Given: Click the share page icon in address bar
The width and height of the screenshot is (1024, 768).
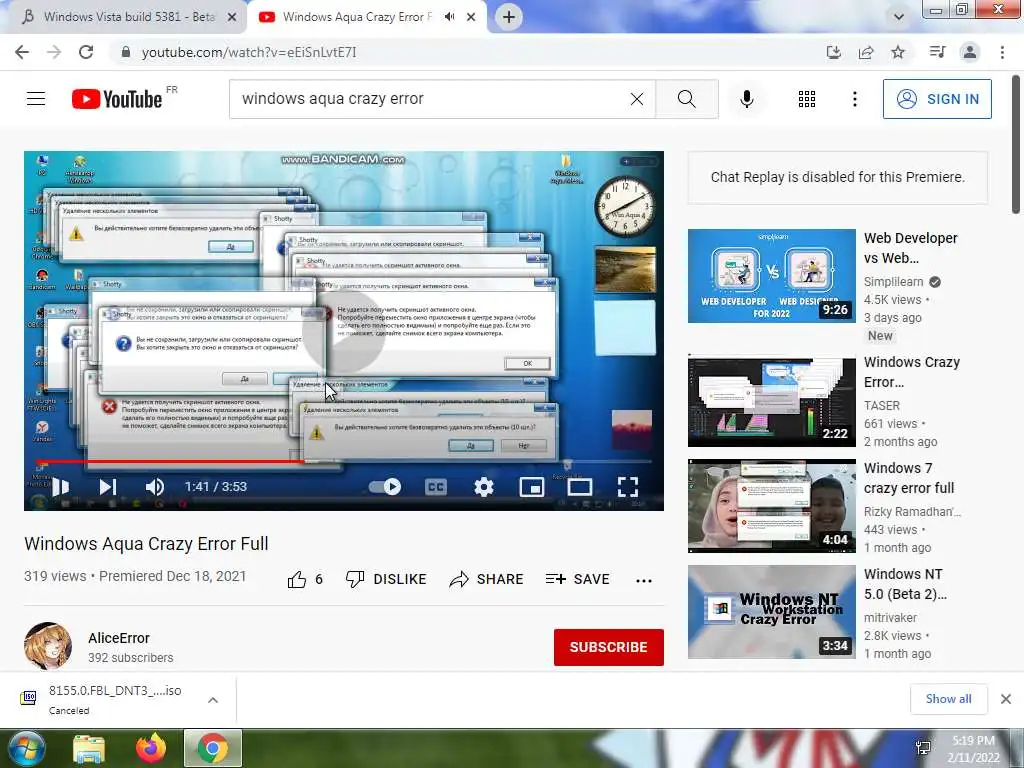Looking at the screenshot, I should click(866, 52).
